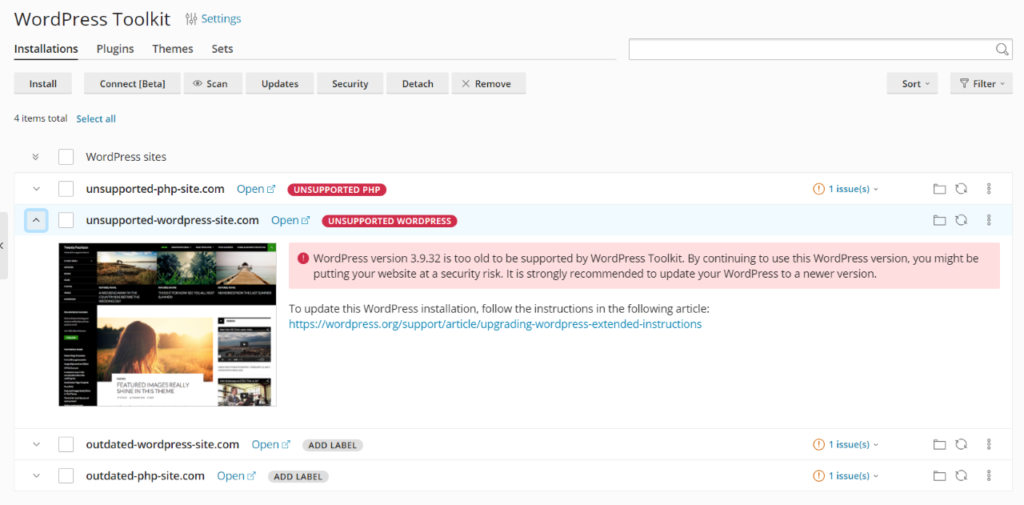Click the Connect [Beta] button

[x=133, y=84]
